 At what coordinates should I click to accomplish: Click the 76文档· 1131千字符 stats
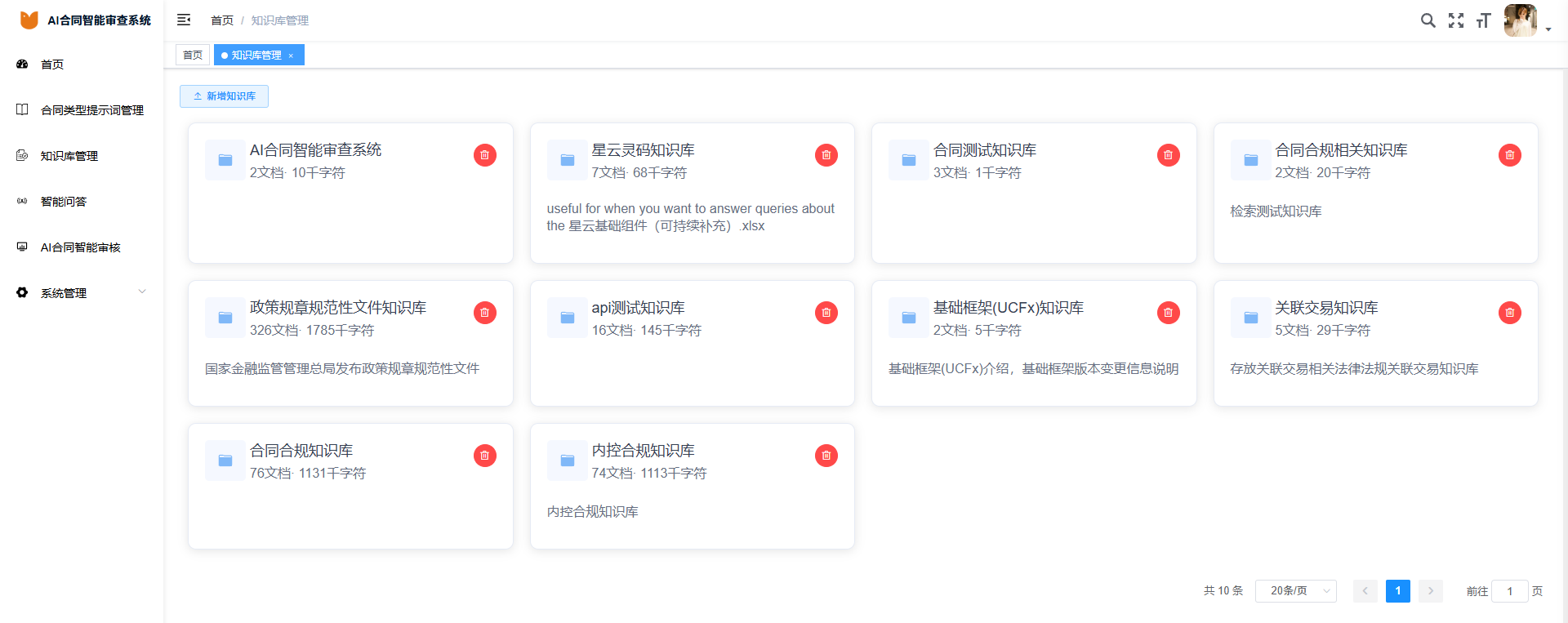308,474
